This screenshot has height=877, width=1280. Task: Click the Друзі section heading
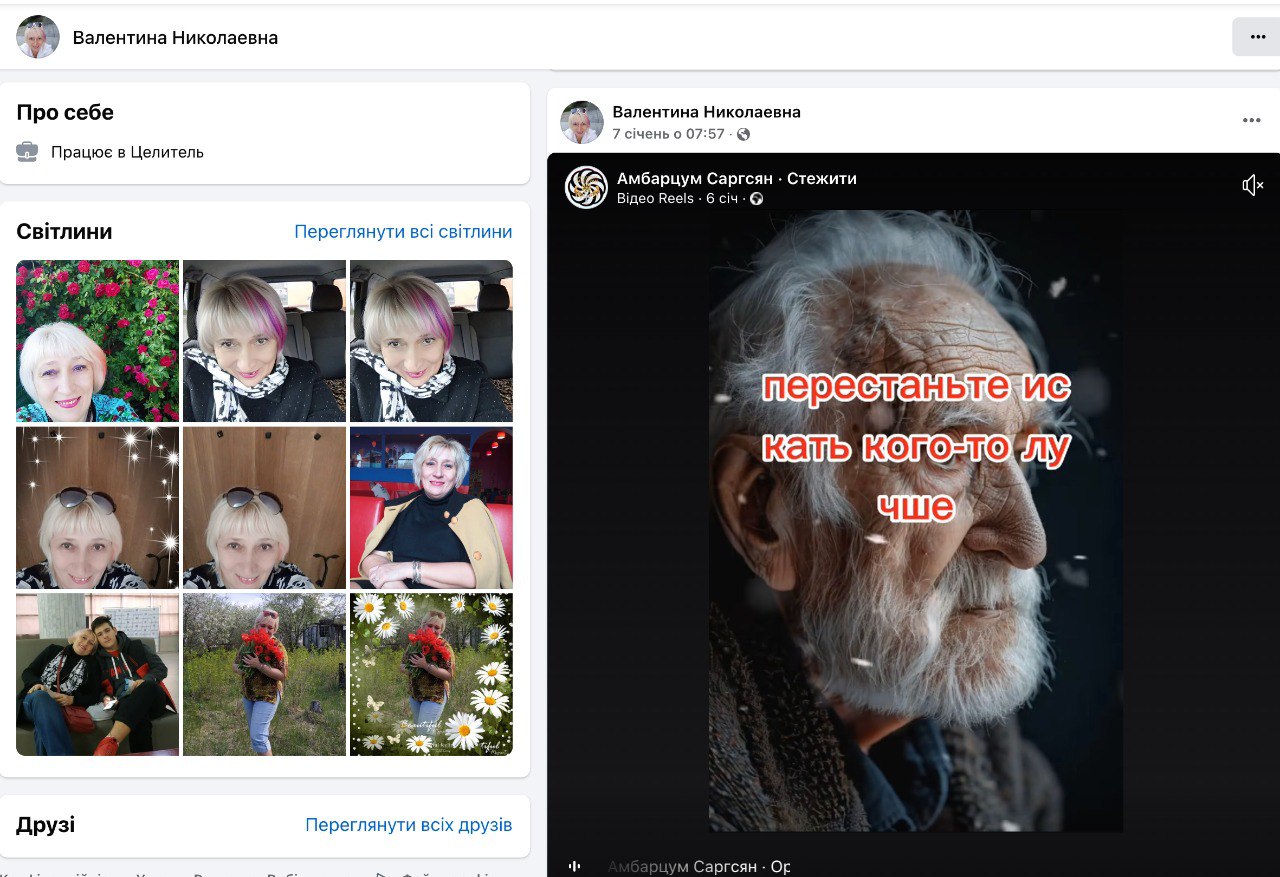46,825
